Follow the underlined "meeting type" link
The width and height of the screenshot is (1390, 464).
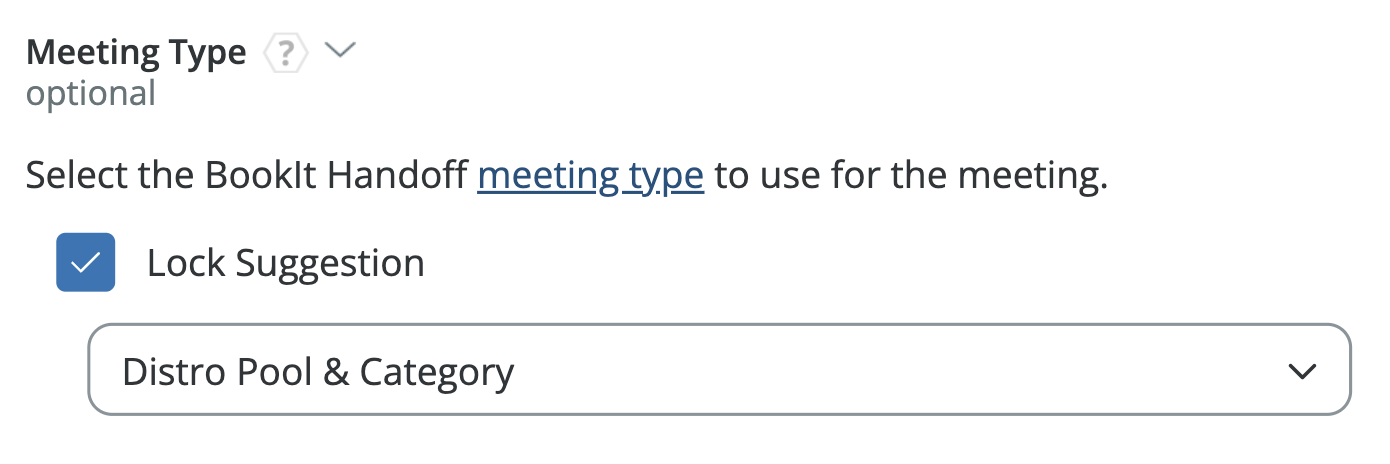pyautogui.click(x=590, y=177)
